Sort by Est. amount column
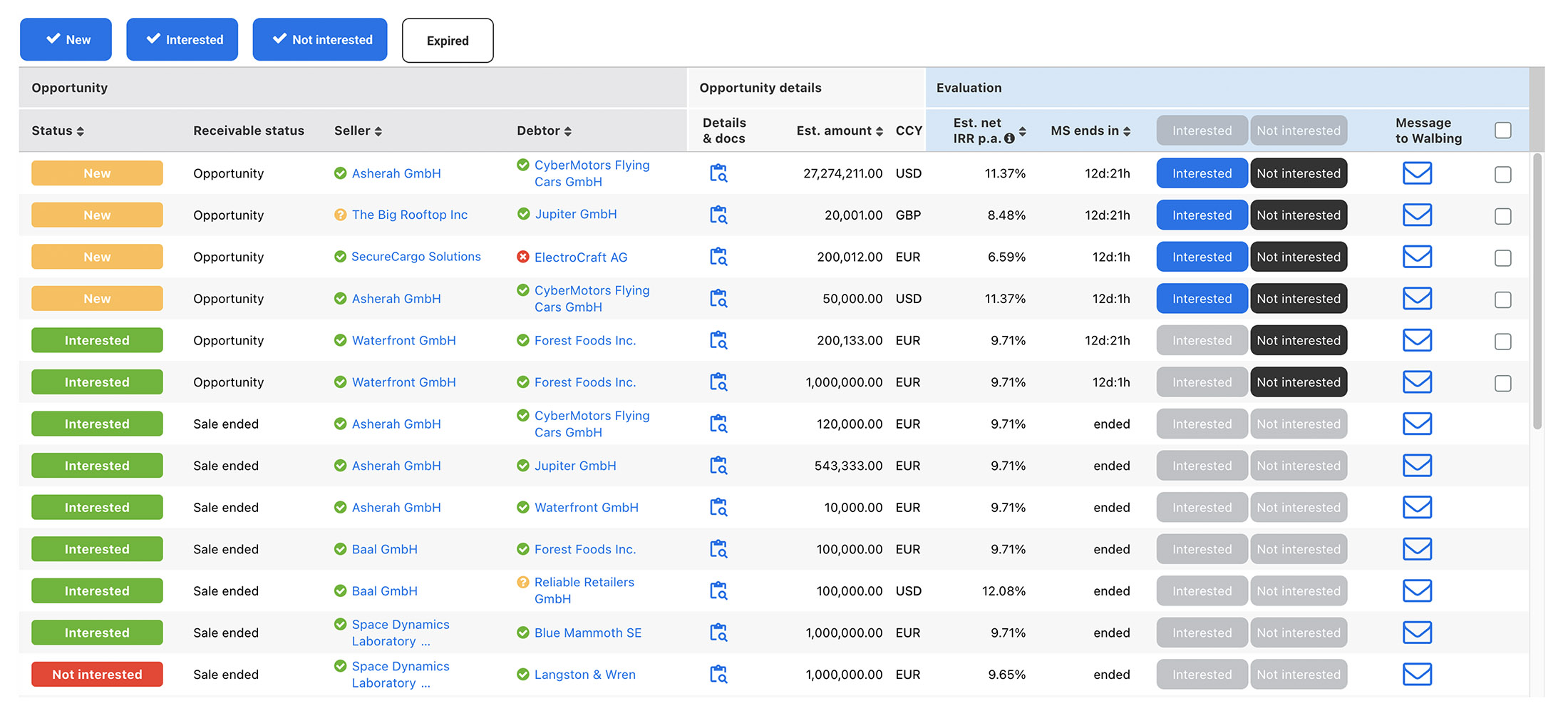The image size is (1568, 711). tap(840, 131)
